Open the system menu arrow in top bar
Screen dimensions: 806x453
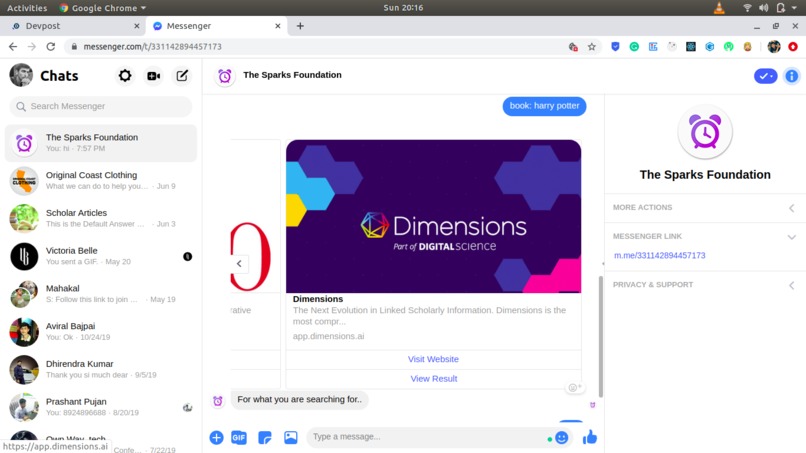click(x=794, y=8)
